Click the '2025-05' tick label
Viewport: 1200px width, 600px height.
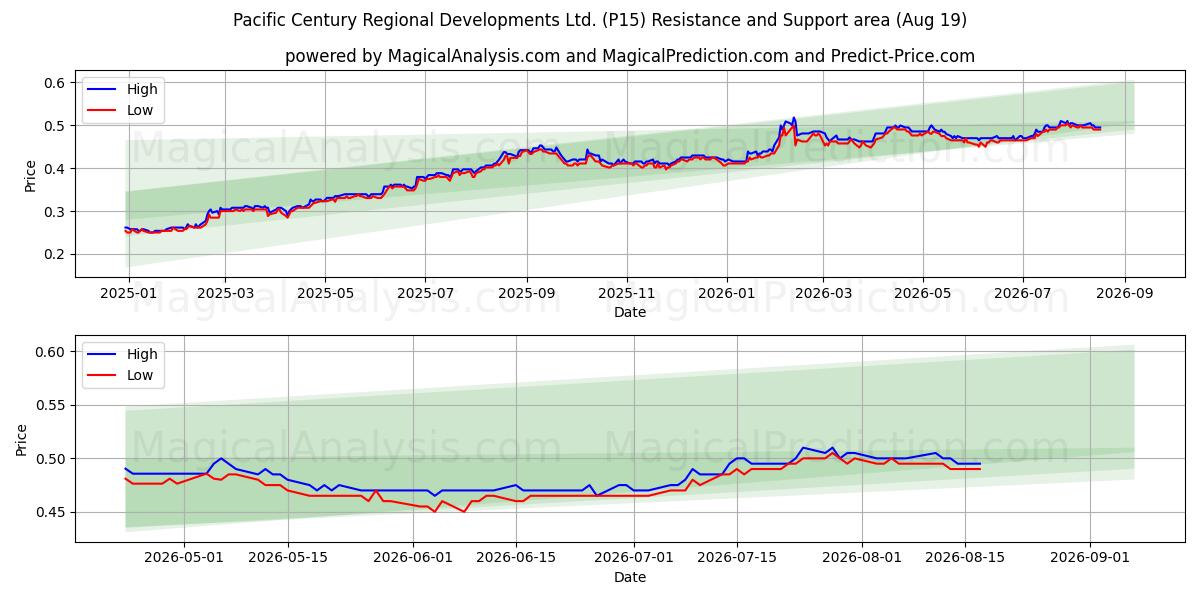click(325, 294)
